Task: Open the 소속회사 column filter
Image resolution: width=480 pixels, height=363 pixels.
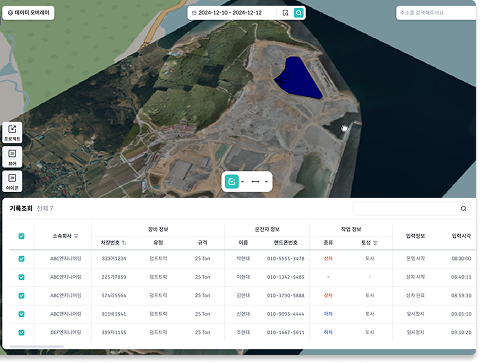Action: 76,236
